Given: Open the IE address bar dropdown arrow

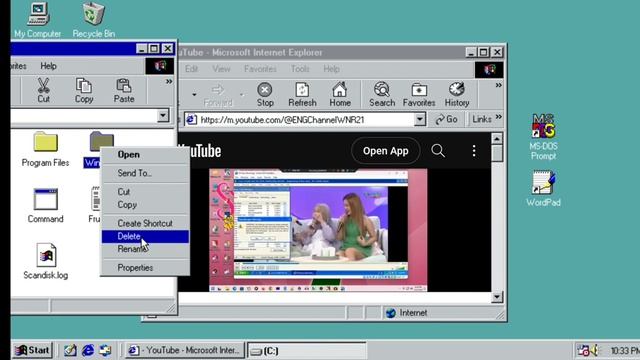Looking at the screenshot, I should (420, 120).
